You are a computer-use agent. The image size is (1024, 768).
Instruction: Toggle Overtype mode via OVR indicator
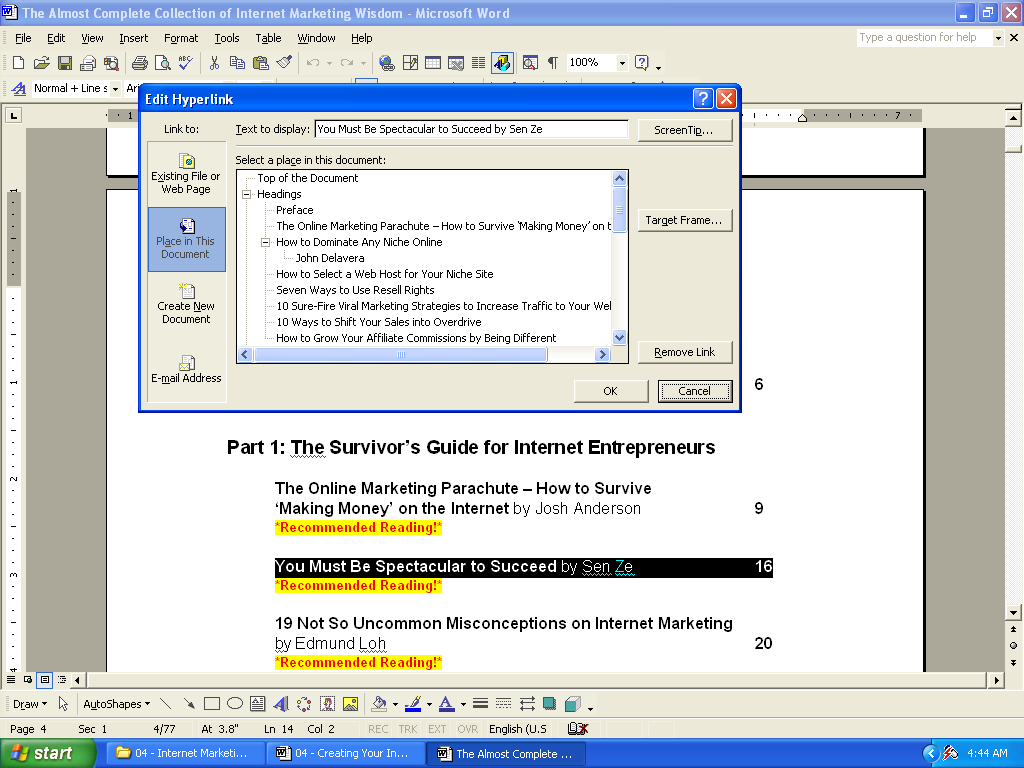[467, 729]
